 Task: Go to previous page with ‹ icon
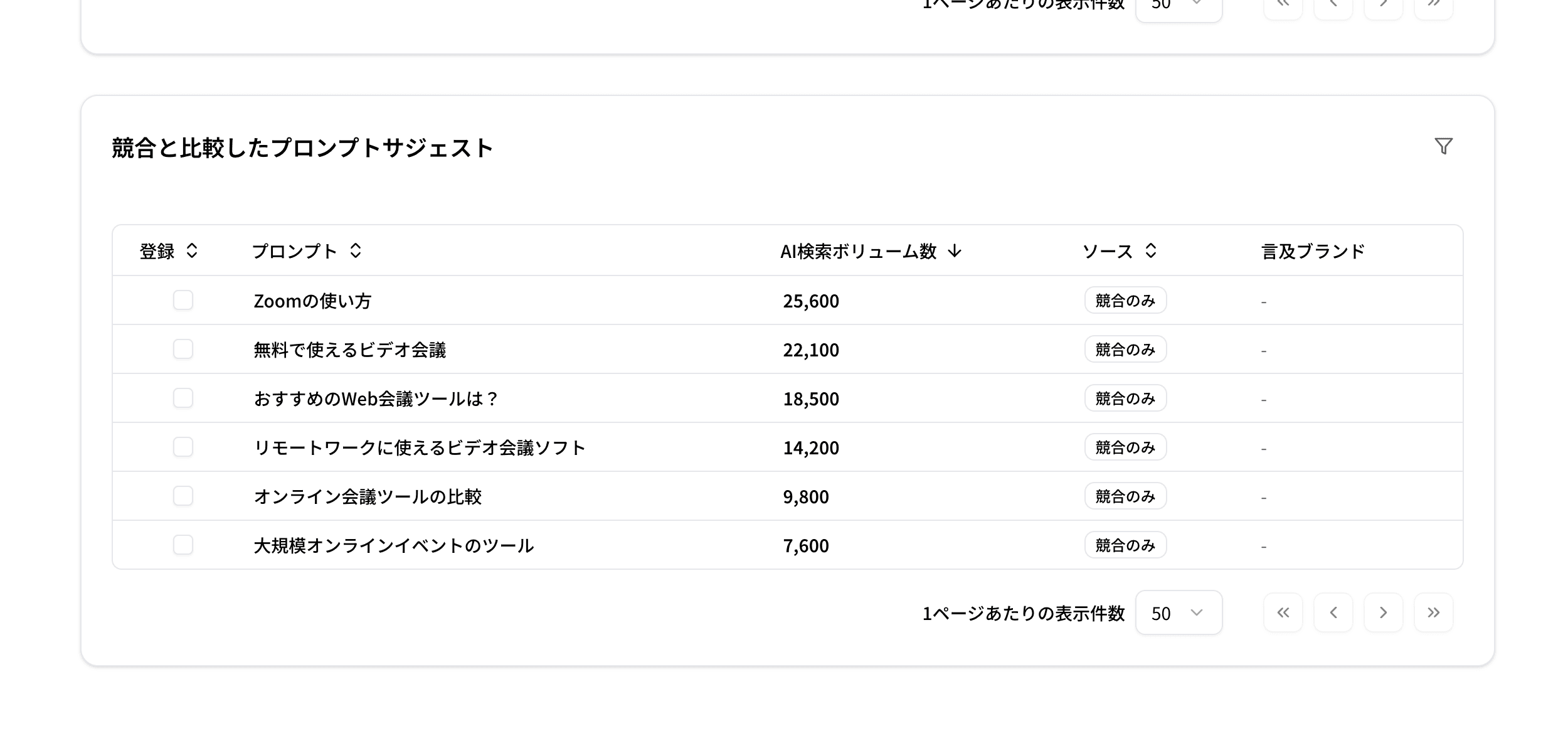[x=1333, y=613]
